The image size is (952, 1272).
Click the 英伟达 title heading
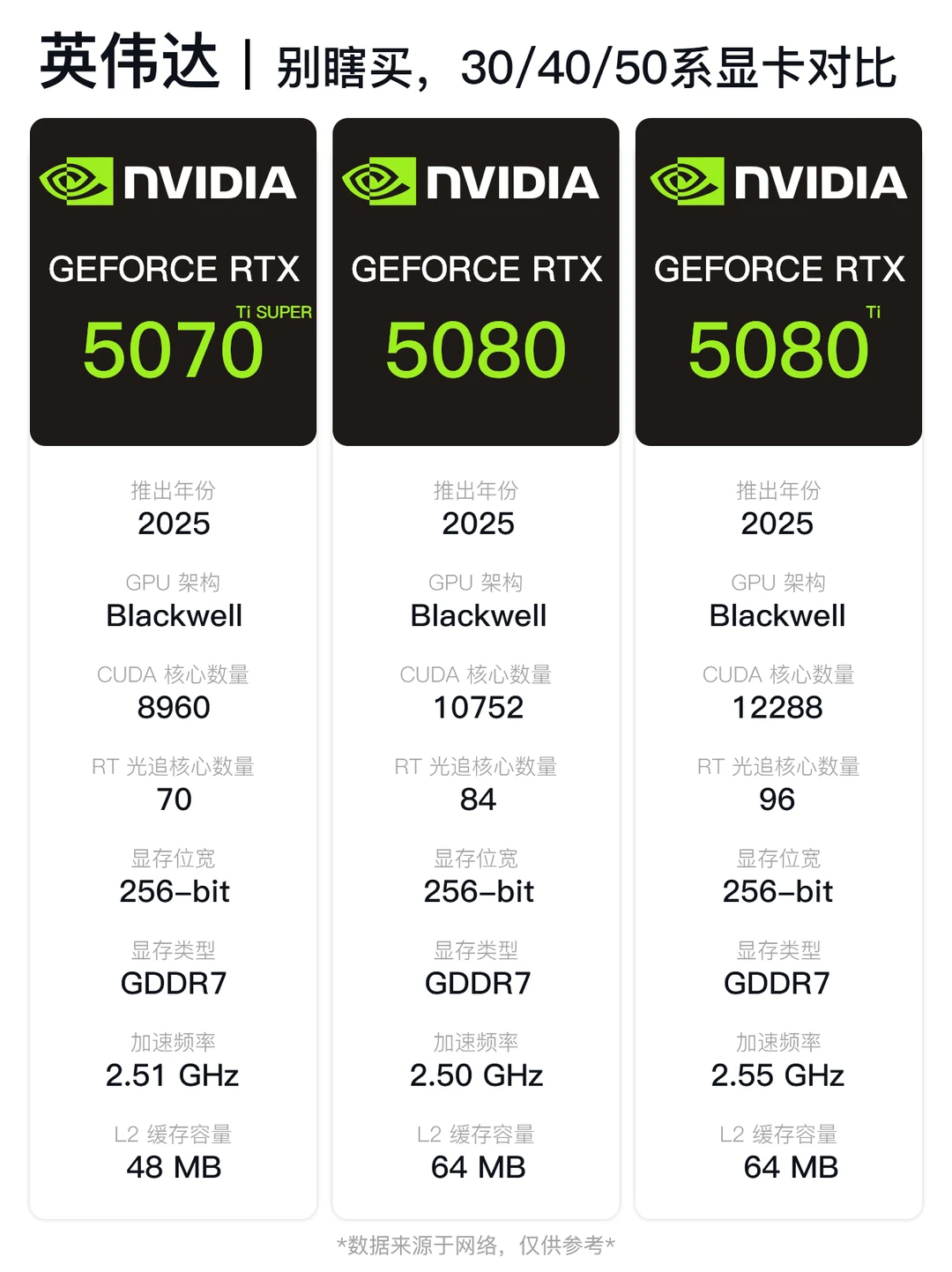pyautogui.click(x=129, y=62)
